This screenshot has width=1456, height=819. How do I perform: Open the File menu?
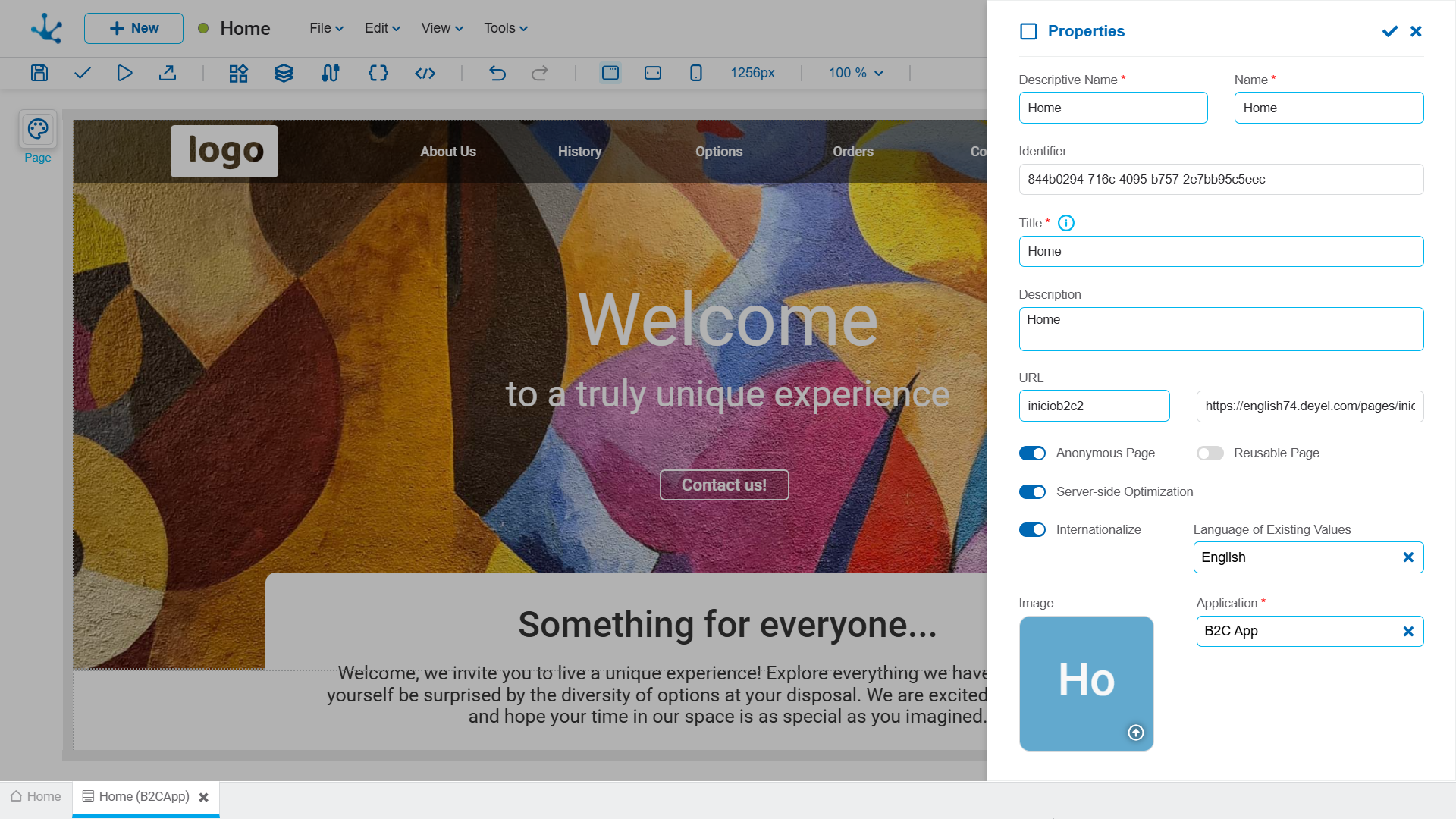pyautogui.click(x=326, y=28)
